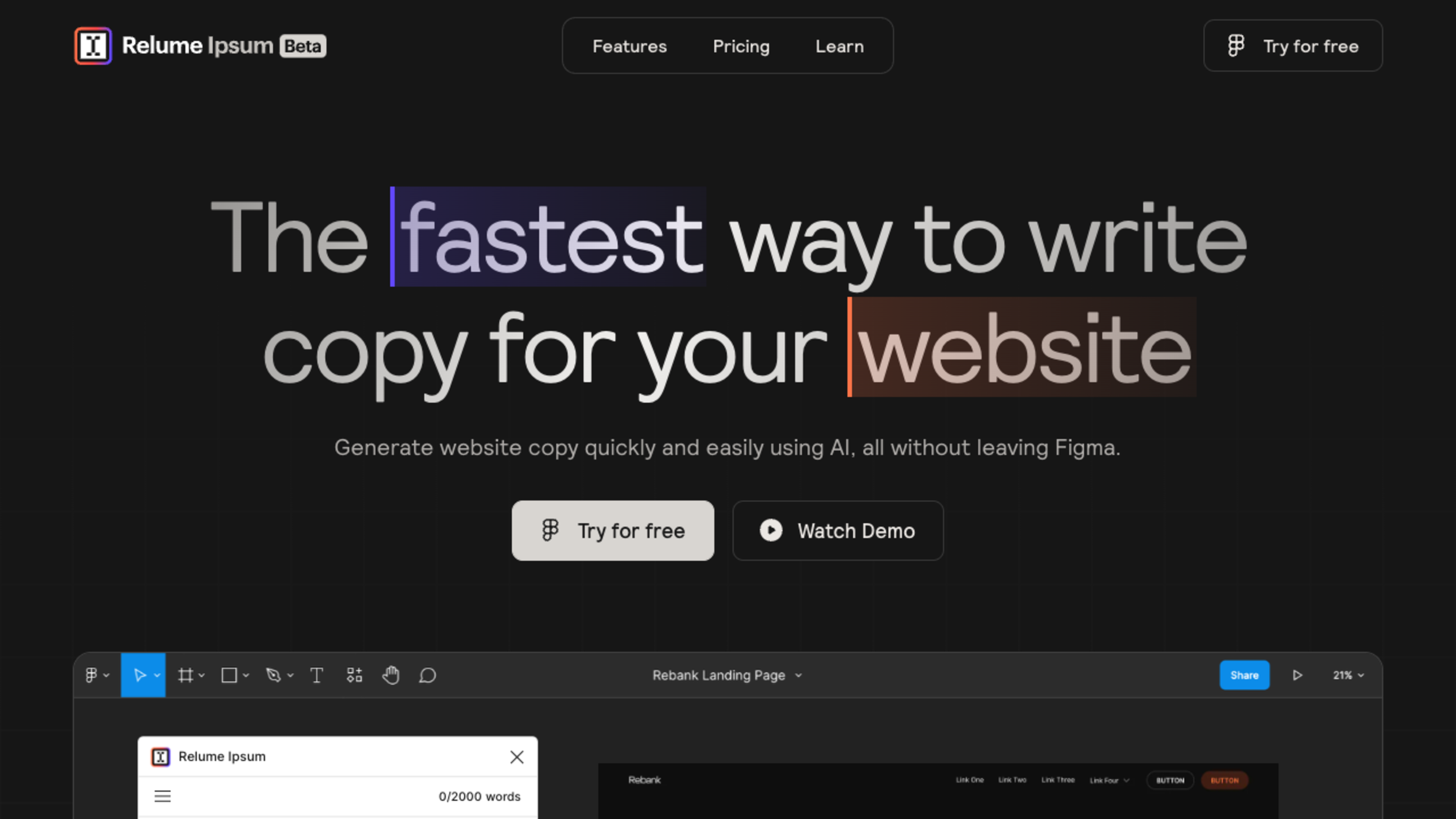This screenshot has width=1456, height=819.
Task: Select the Text tool icon
Action: (317, 675)
